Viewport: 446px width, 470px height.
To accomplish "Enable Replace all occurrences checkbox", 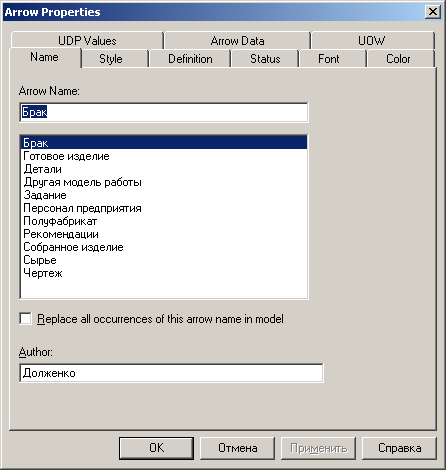I will [x=26, y=319].
